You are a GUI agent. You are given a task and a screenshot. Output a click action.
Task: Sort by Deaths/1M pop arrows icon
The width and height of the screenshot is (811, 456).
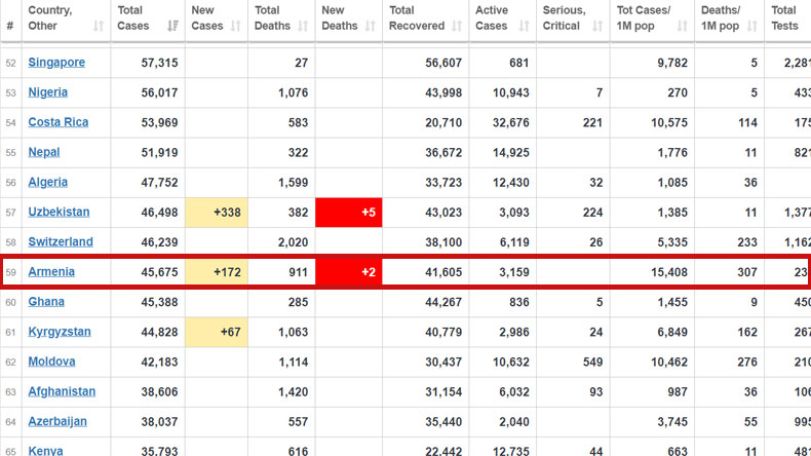tap(753, 26)
